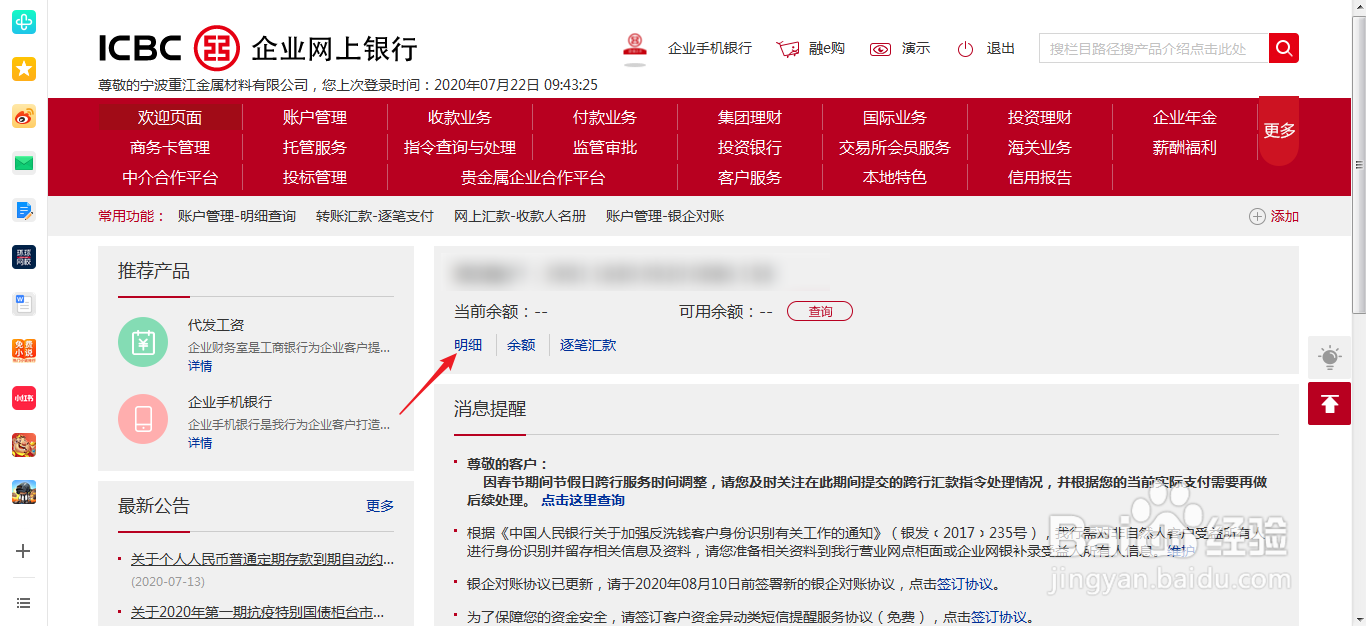This screenshot has height=626, width=1366.
Task: Open the 客户服务 menu
Action: 750,177
